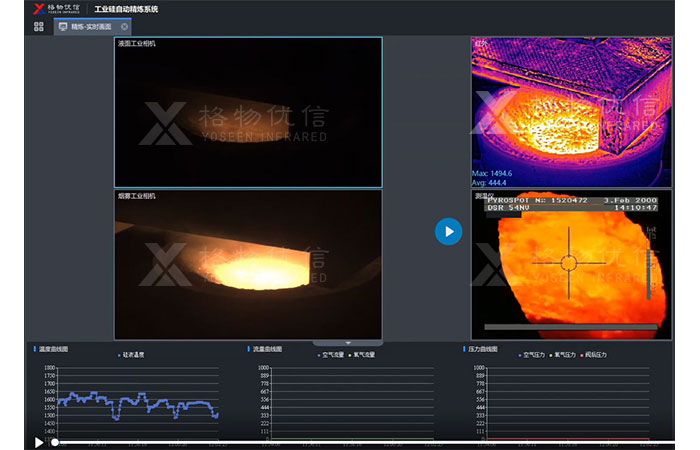Click the 流量曲线图 chart title
Viewport: 700px width, 450px height.
tap(267, 349)
